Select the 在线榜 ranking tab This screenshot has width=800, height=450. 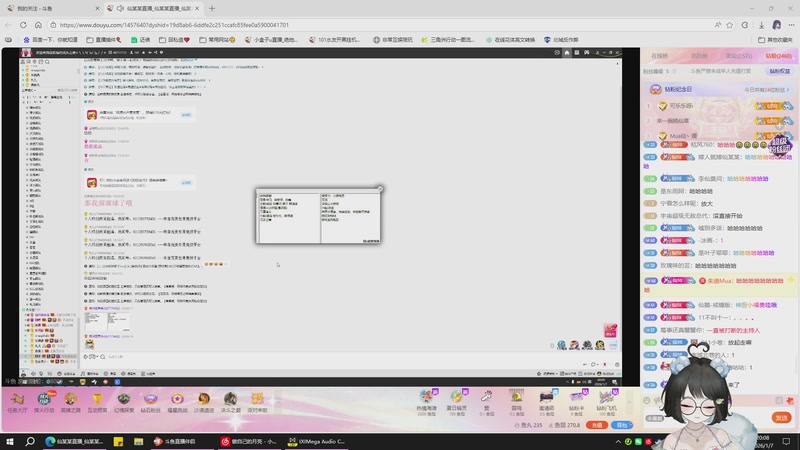[x=659, y=56]
